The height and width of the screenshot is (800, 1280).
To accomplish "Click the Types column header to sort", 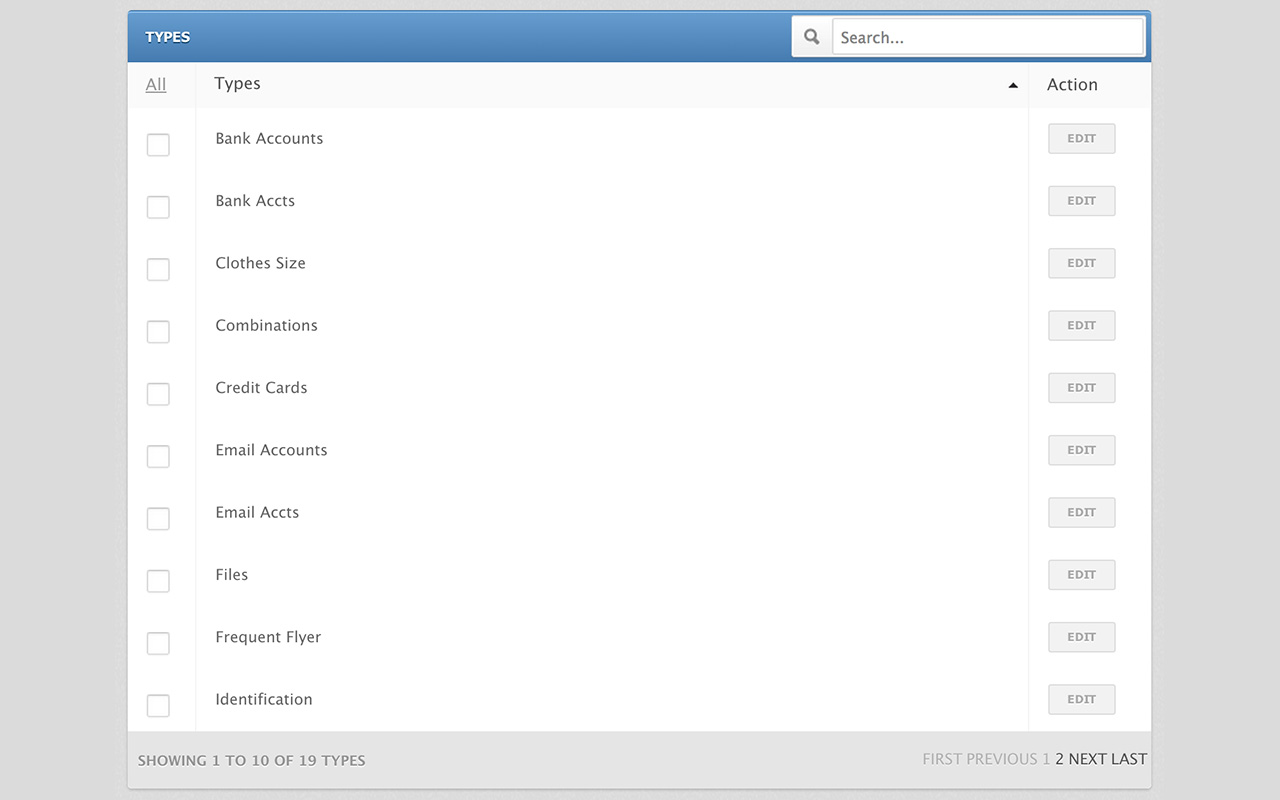I will (x=237, y=84).
